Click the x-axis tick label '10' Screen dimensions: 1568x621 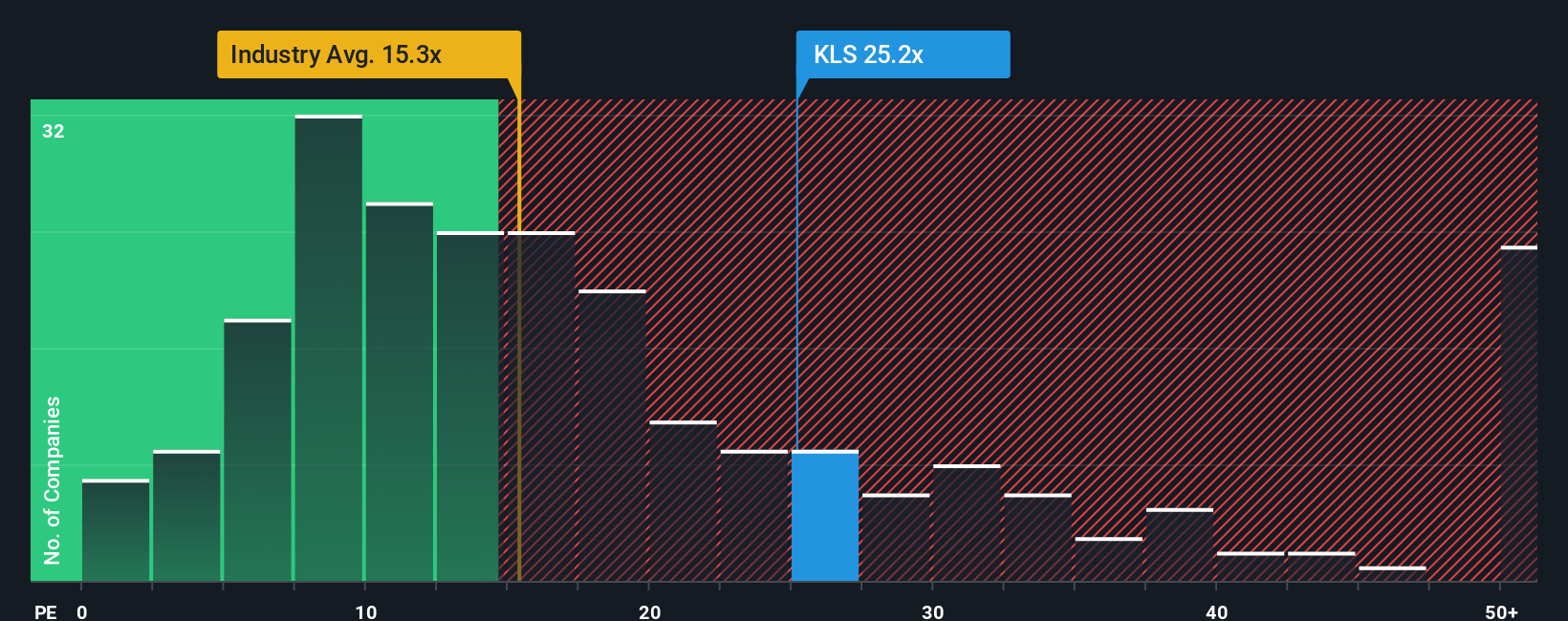(365, 611)
